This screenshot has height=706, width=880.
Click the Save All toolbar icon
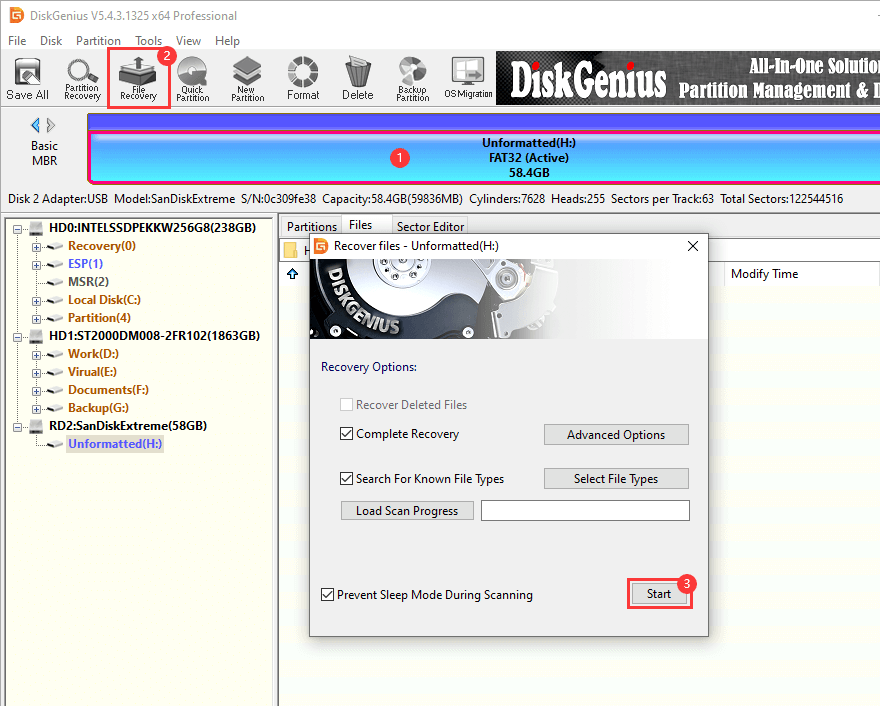pos(27,79)
